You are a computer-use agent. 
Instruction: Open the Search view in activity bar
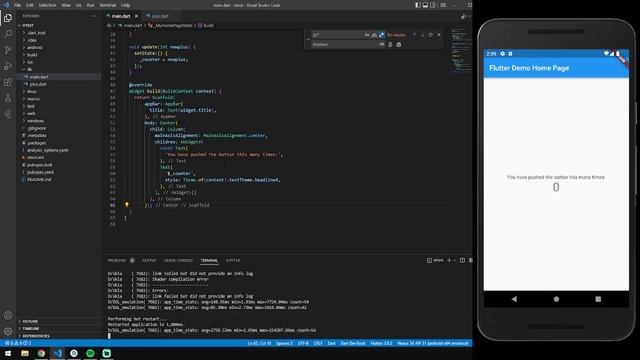click(8, 34)
